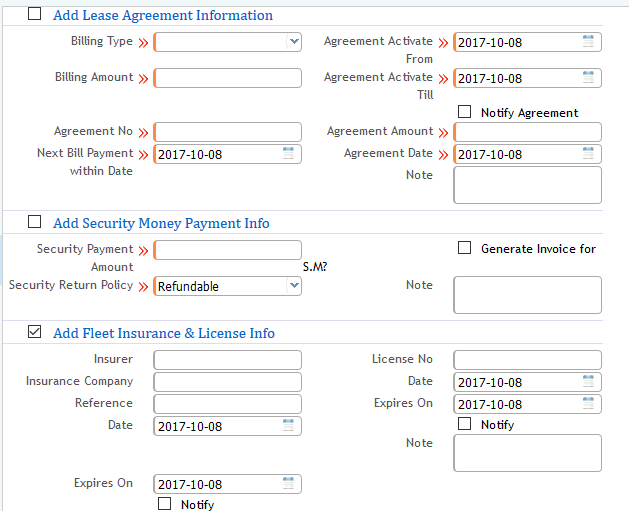This screenshot has width=629, height=511.
Task: Enable Generate Invoice for S.M checkbox
Action: click(x=464, y=248)
